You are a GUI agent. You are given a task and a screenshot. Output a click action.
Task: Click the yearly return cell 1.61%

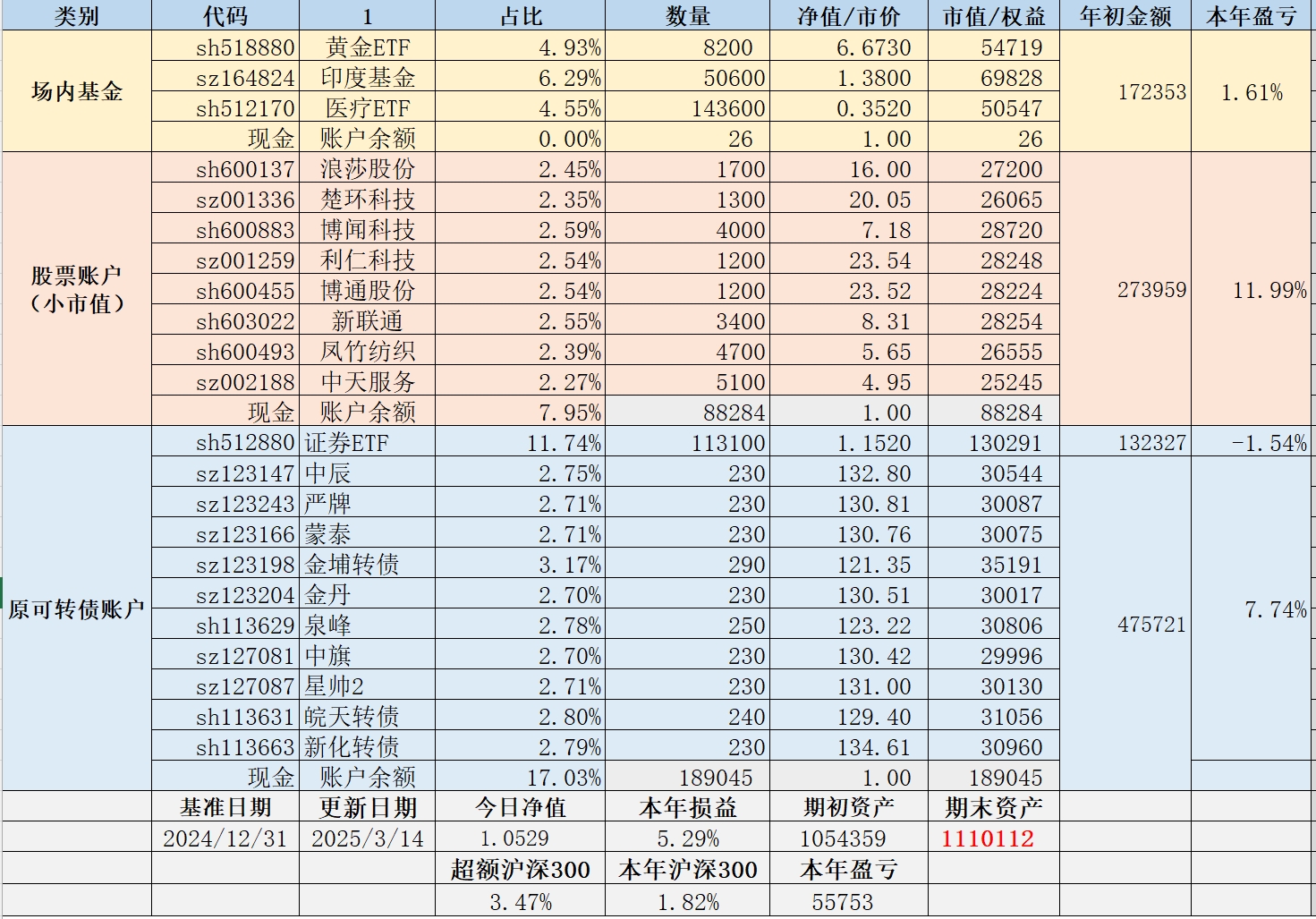[1253, 91]
